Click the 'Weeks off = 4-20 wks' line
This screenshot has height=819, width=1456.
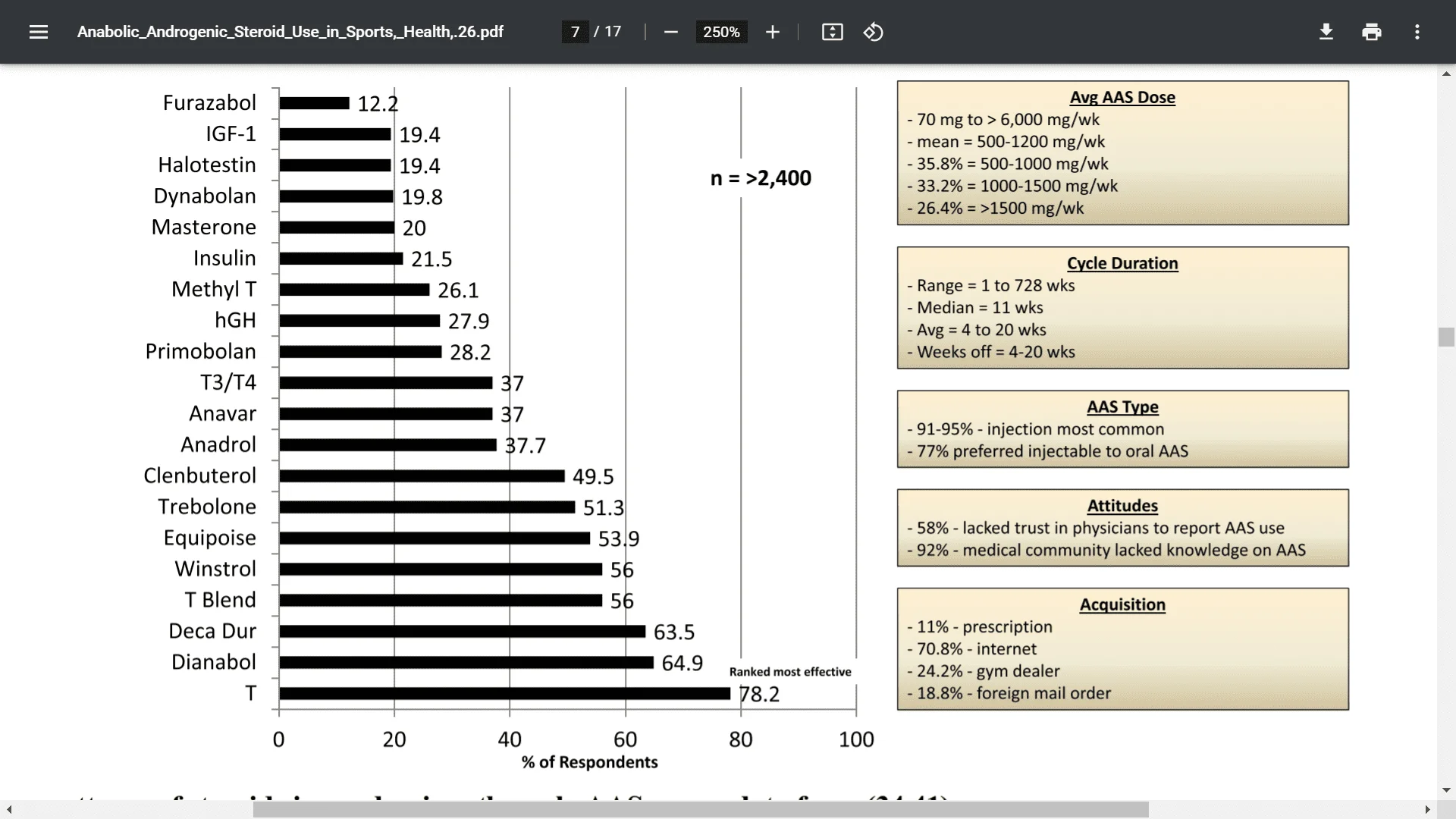coord(991,352)
